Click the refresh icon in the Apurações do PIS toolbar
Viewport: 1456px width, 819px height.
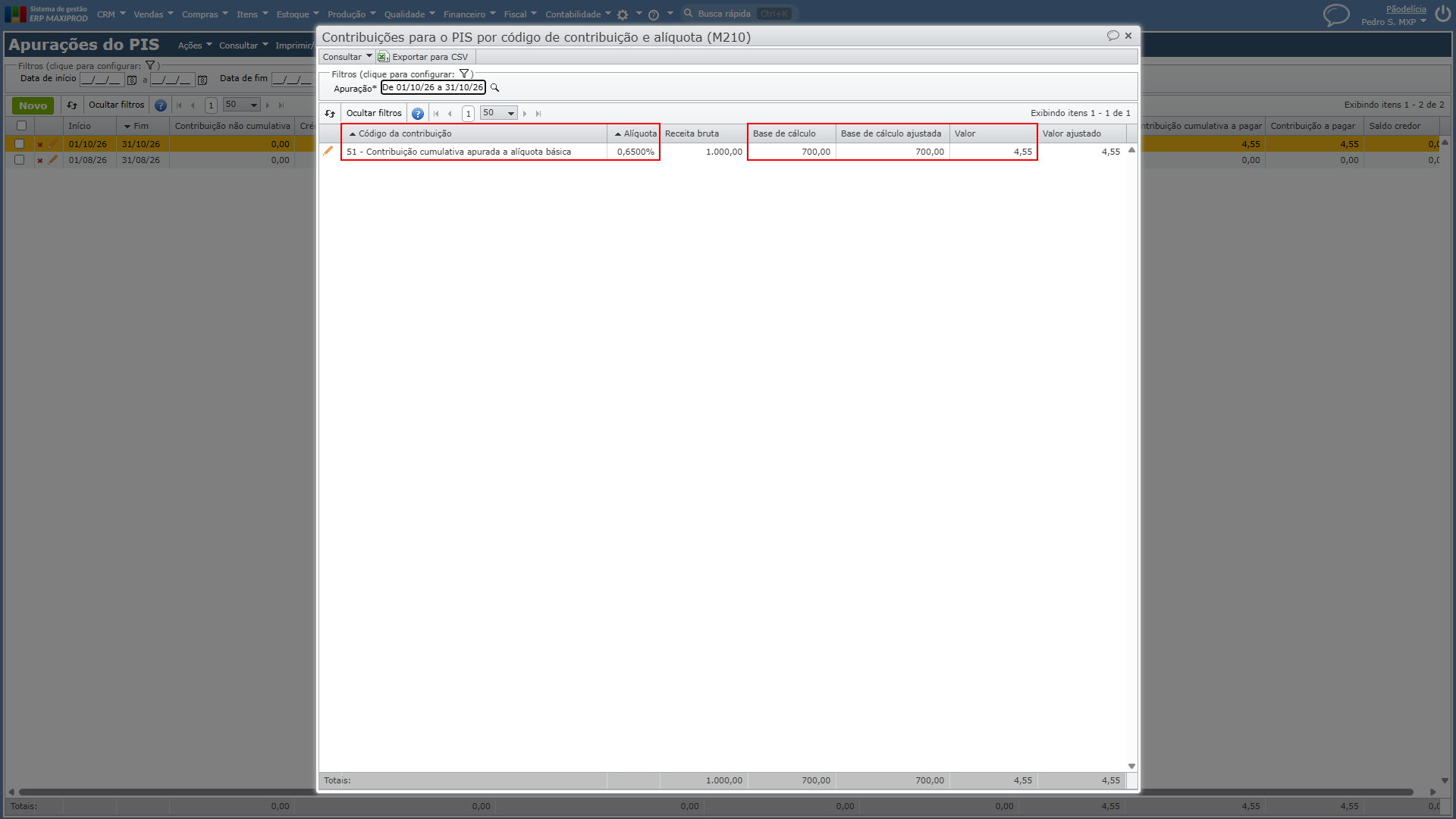[x=72, y=105]
